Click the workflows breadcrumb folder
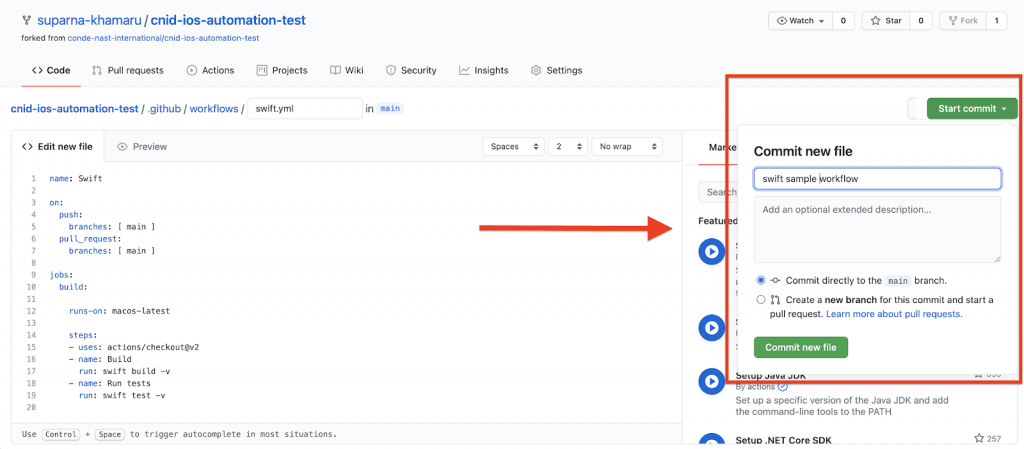 click(214, 109)
